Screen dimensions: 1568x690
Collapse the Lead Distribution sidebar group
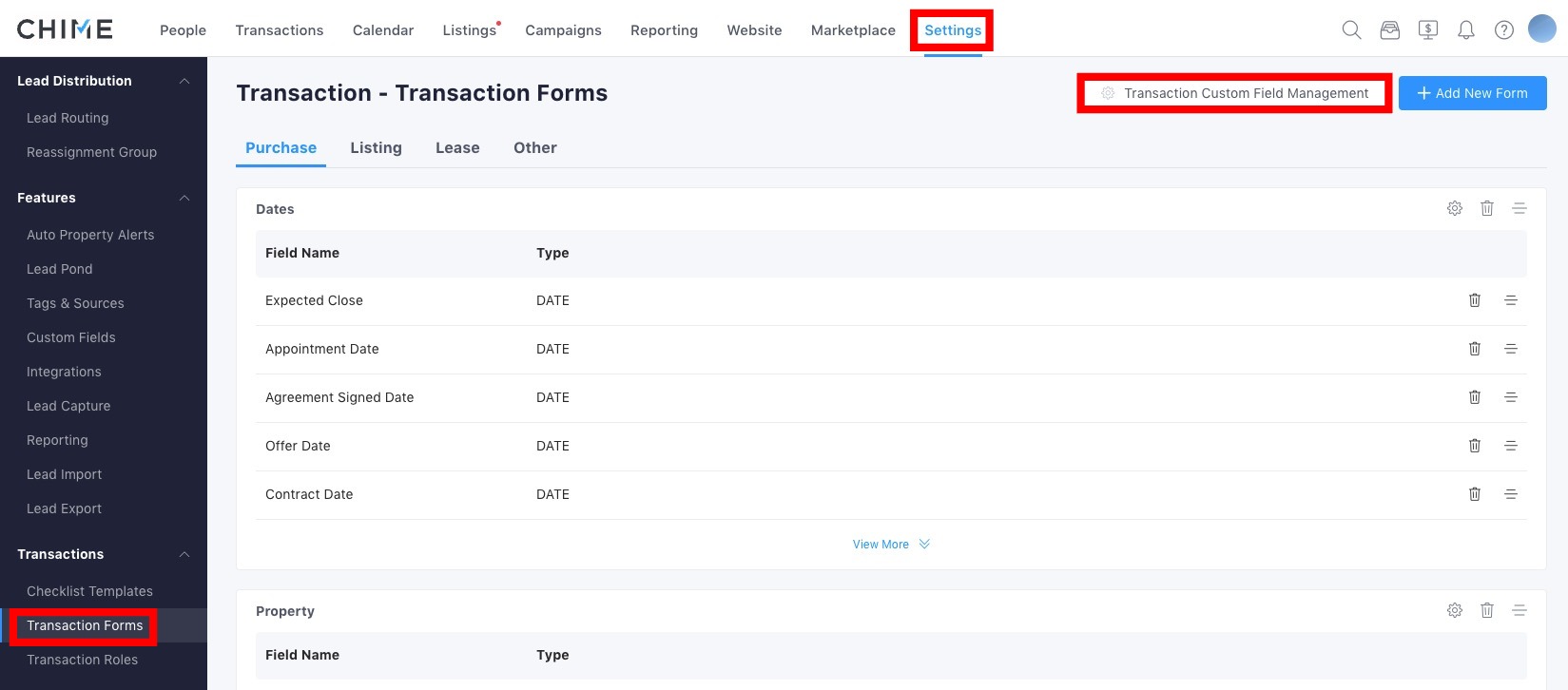[x=184, y=81]
